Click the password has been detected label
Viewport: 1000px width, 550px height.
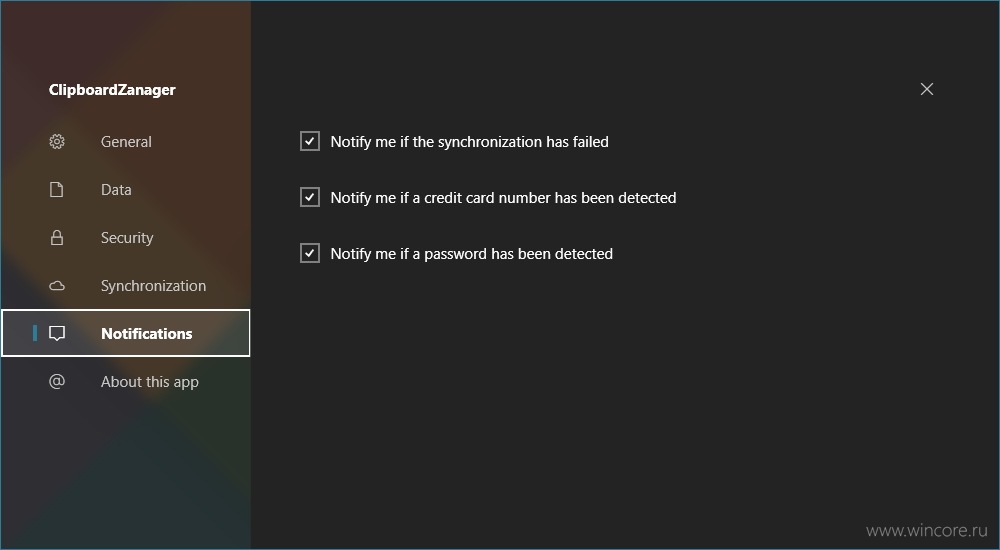click(471, 254)
